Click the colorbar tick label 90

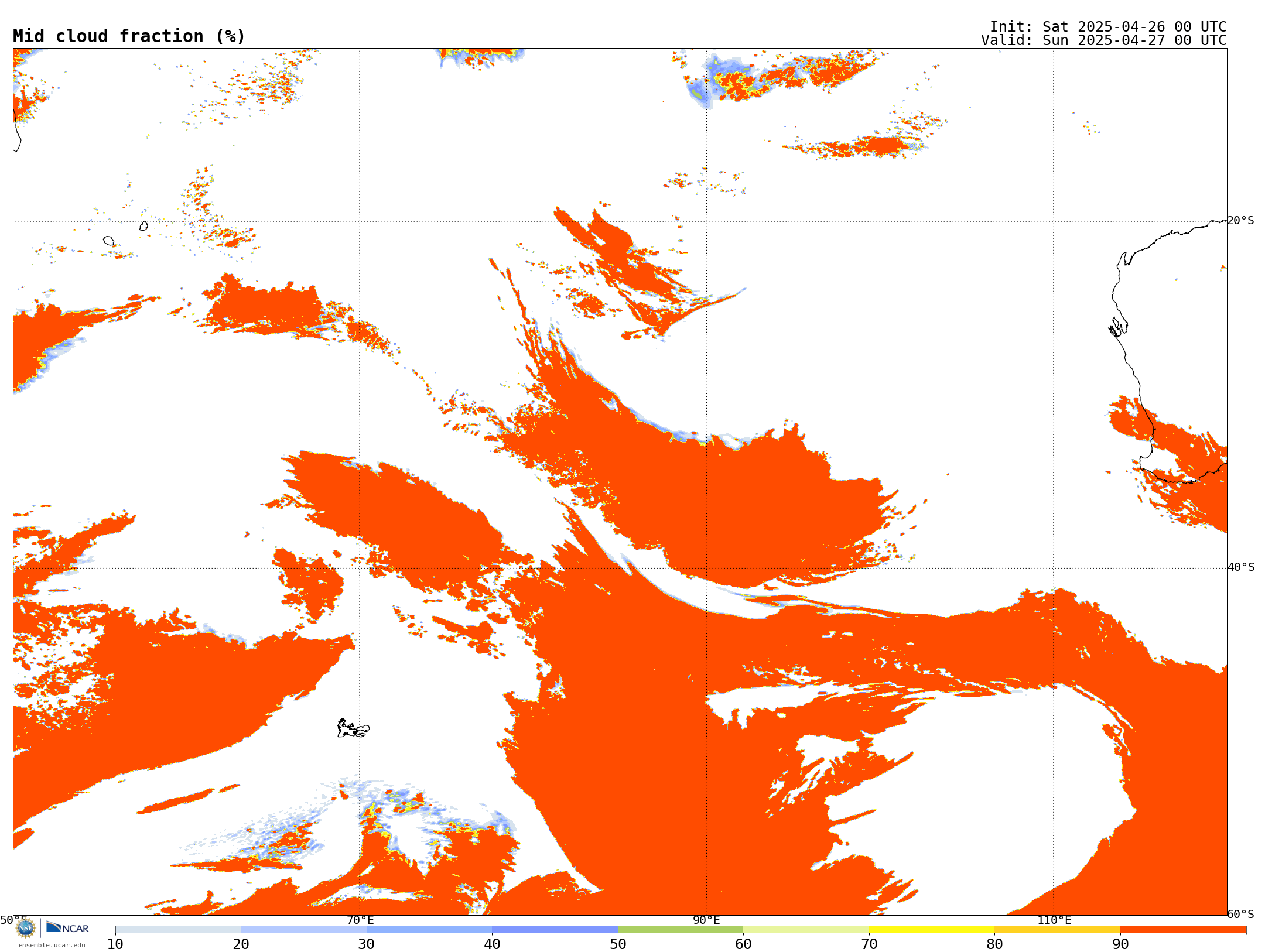pos(1120,944)
